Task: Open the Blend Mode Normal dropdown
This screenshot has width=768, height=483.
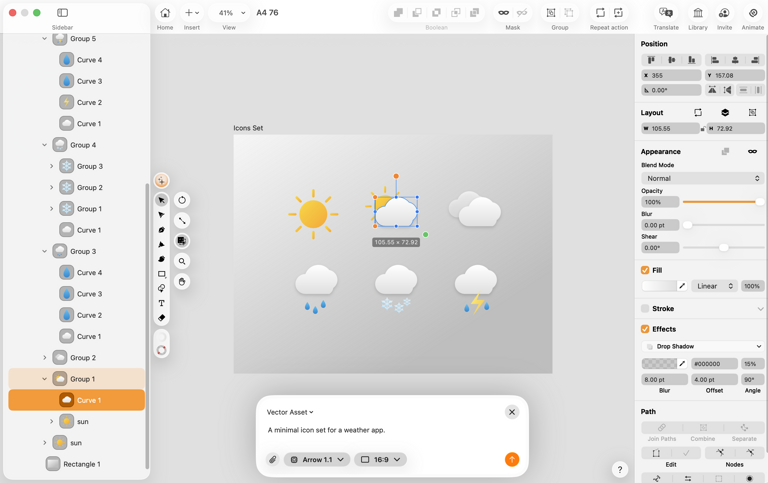Action: click(702, 178)
